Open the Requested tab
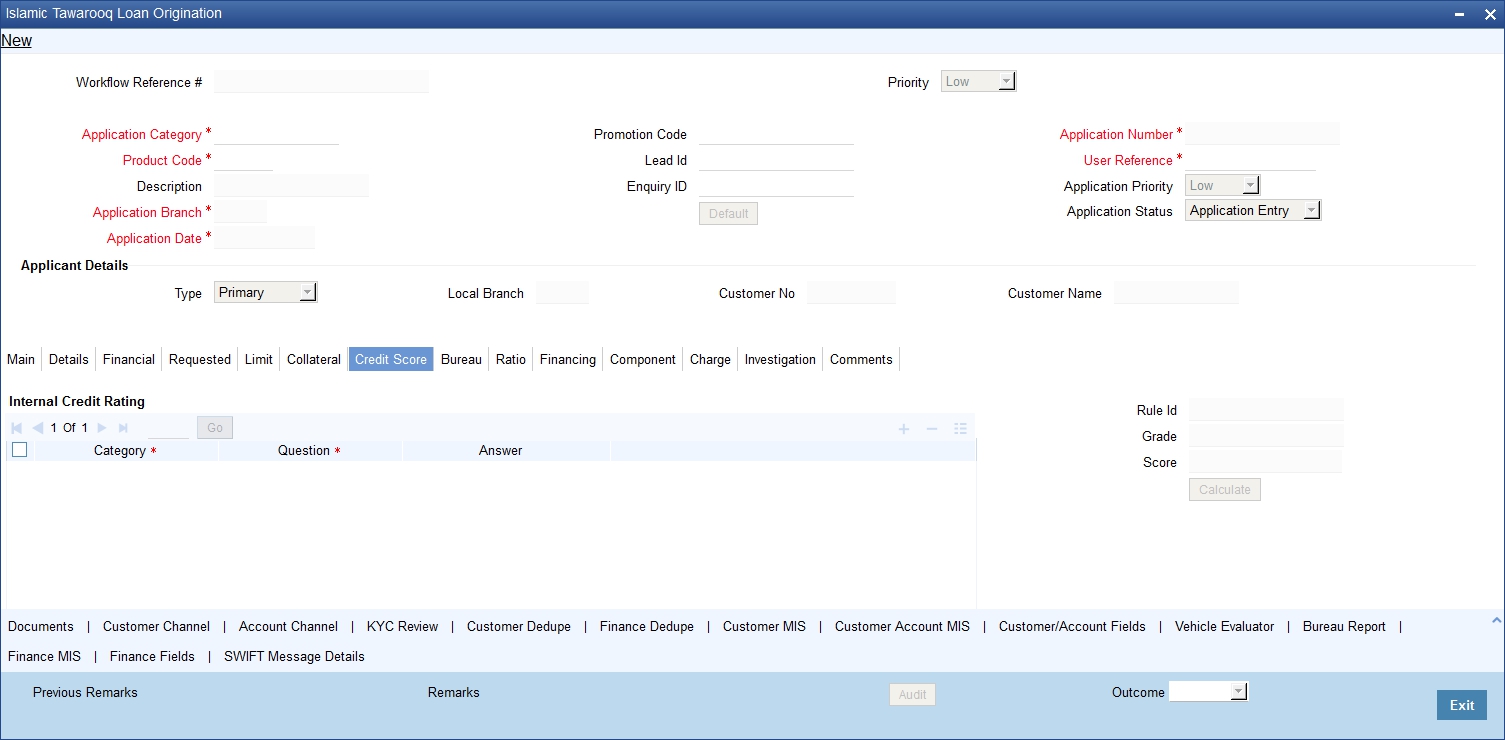This screenshot has height=740, width=1505. 200,359
